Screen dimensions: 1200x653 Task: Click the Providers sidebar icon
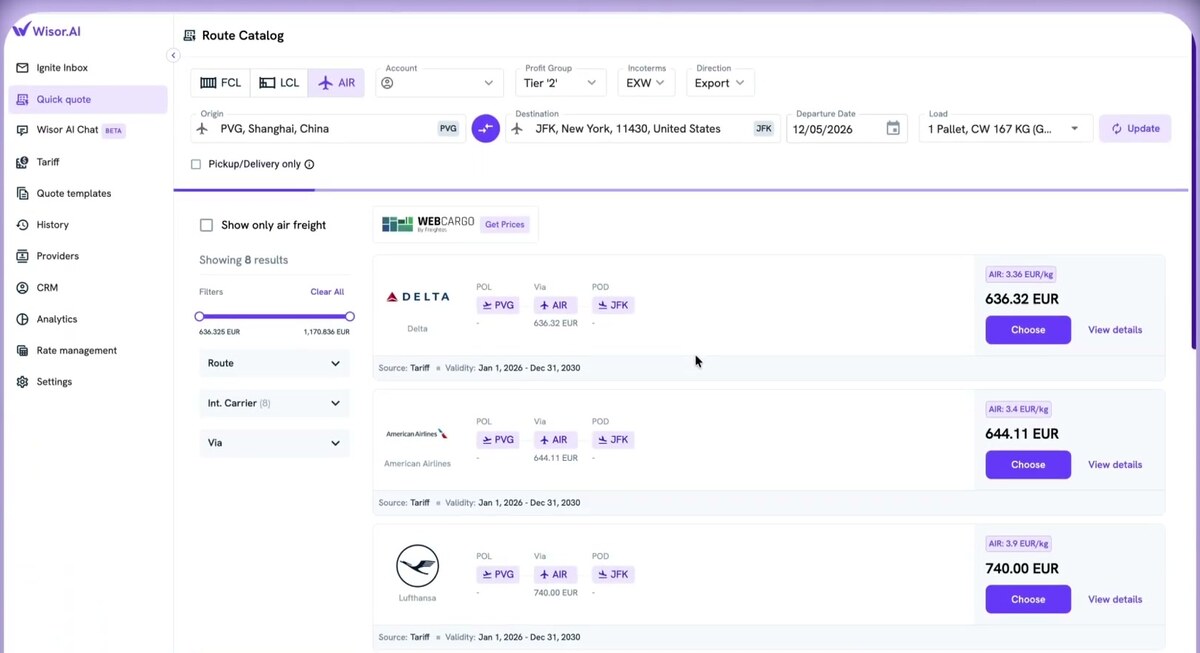pos(23,256)
